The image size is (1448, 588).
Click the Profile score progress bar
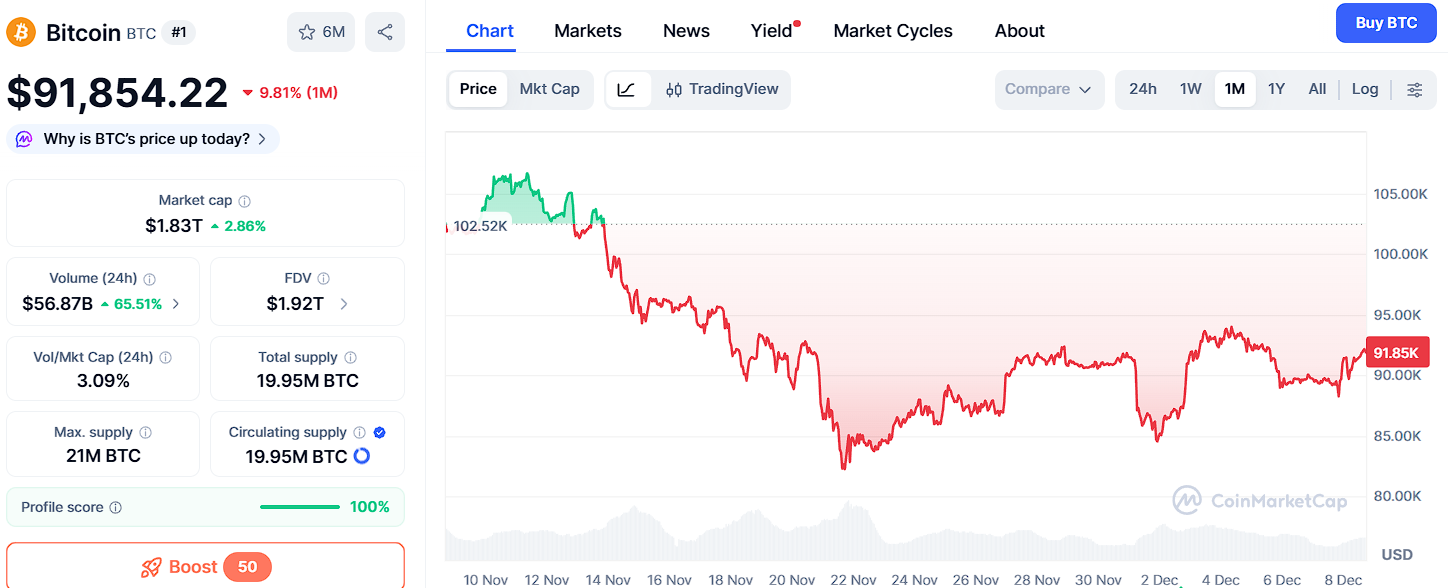(299, 506)
